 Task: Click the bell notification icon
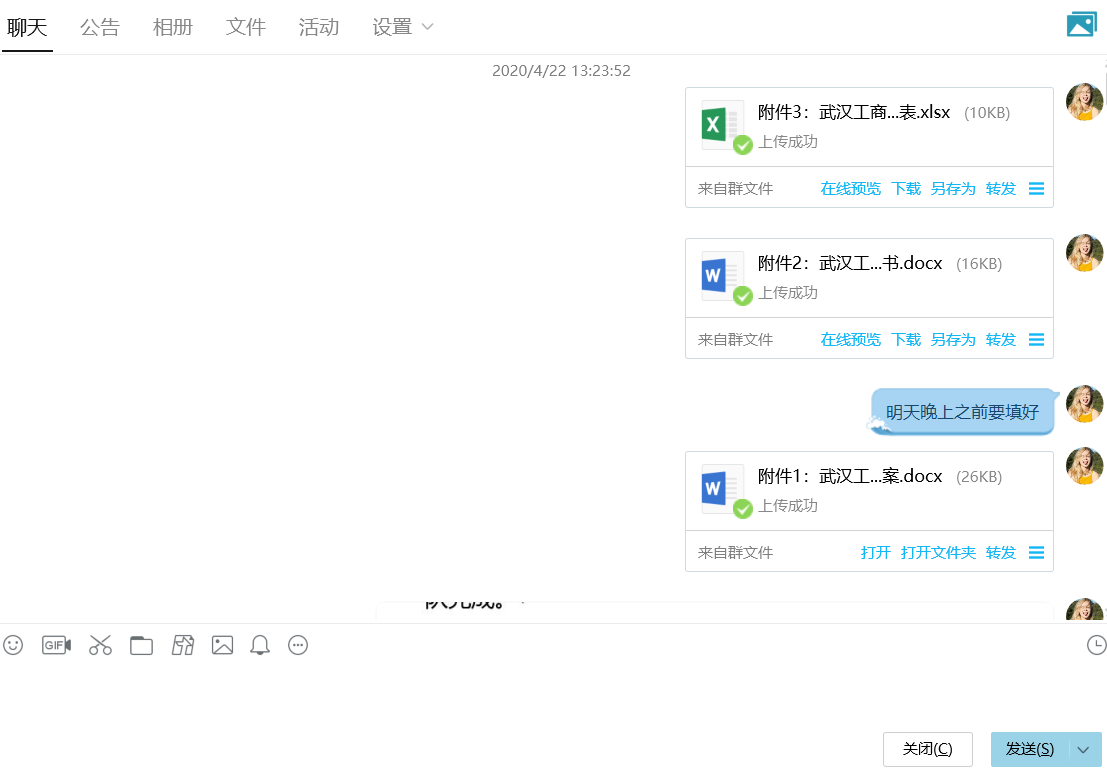pos(260,645)
